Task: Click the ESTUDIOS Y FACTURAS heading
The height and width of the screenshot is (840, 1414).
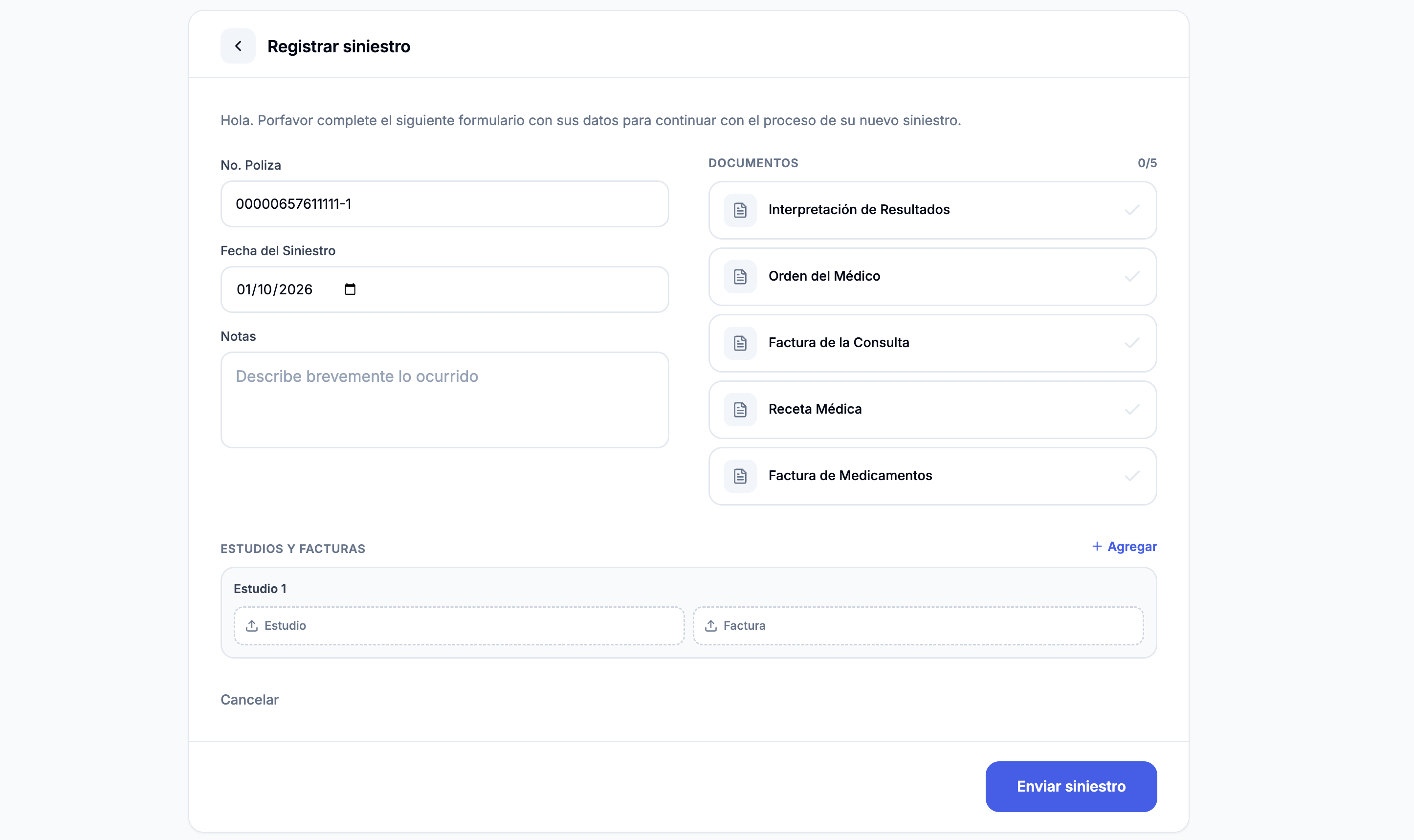Action: tap(293, 549)
